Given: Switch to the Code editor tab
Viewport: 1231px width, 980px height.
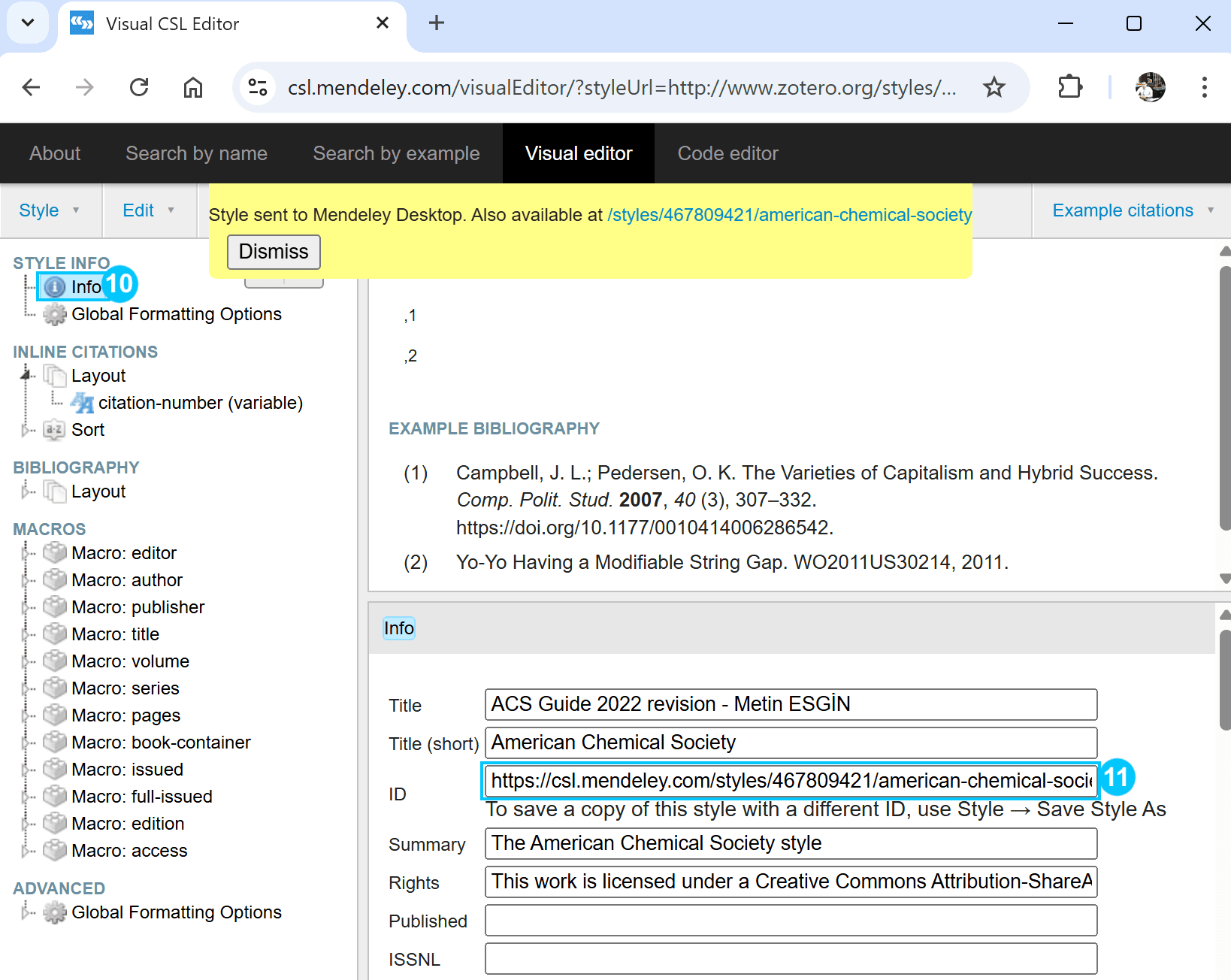Looking at the screenshot, I should coord(727,153).
